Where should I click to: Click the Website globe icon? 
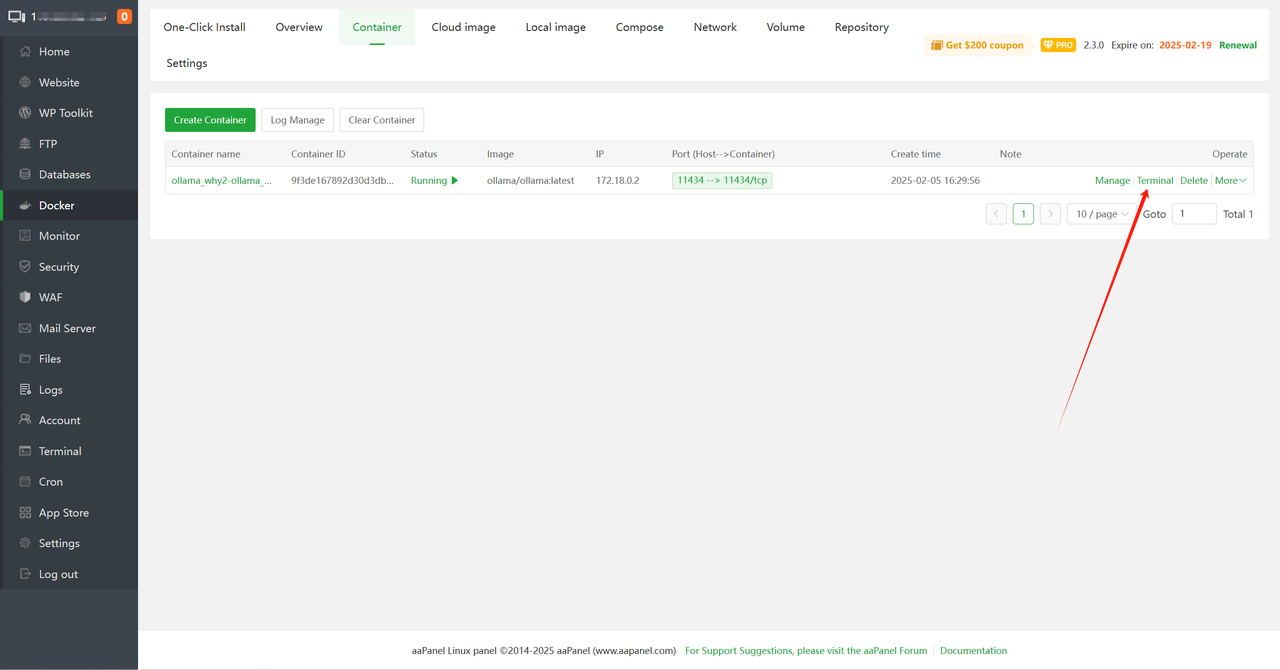coord(25,82)
